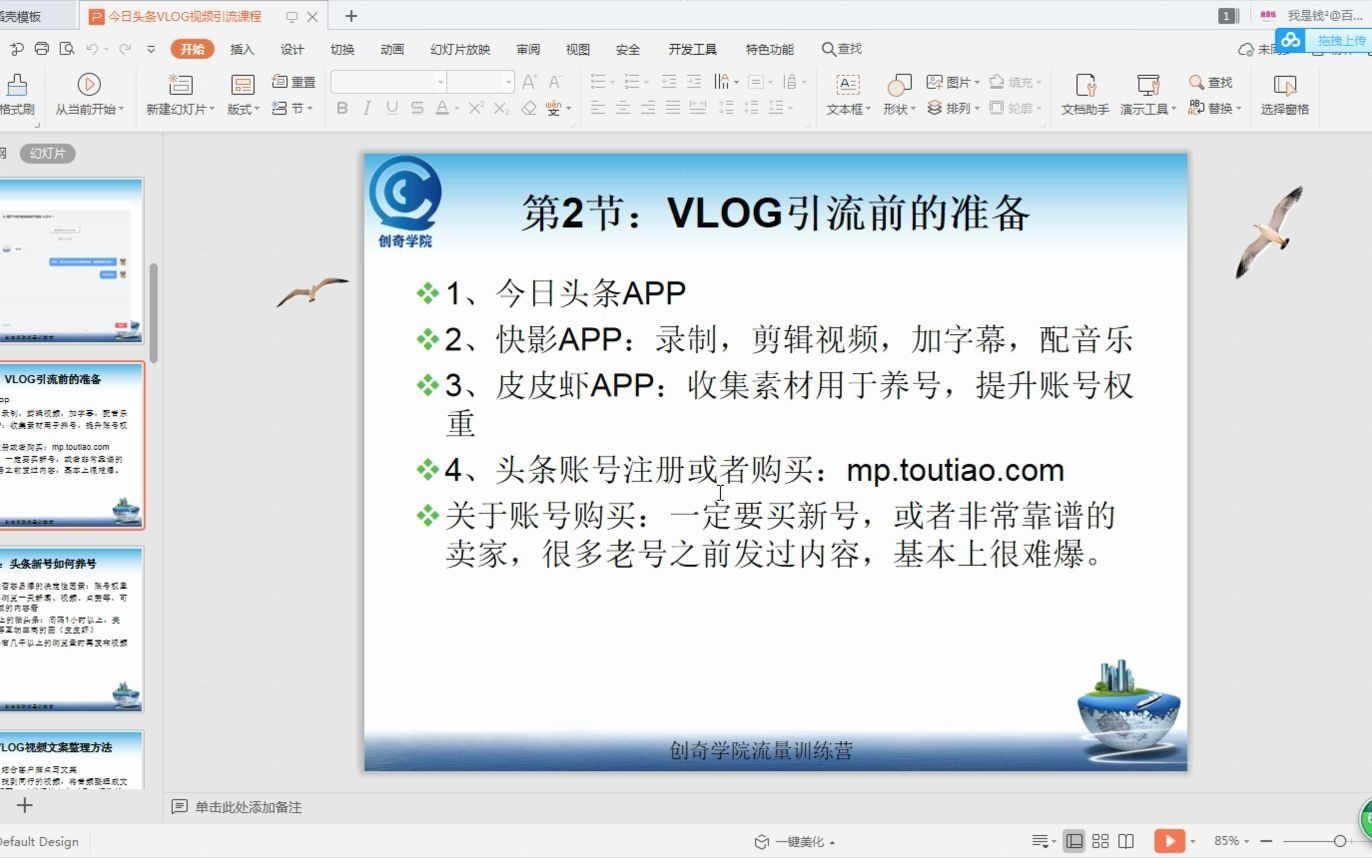Open the Review (审阅) tab
This screenshot has width=1372, height=858.
point(528,49)
